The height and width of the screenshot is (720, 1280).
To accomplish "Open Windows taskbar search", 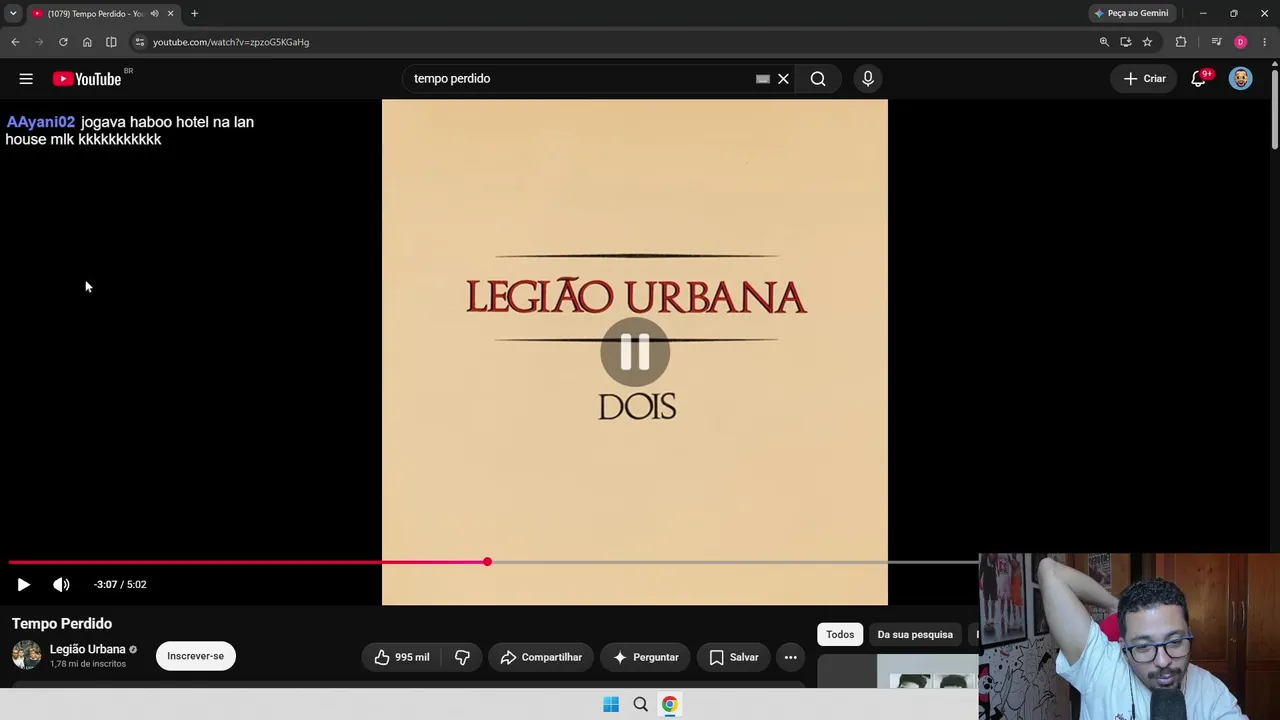I will (641, 704).
